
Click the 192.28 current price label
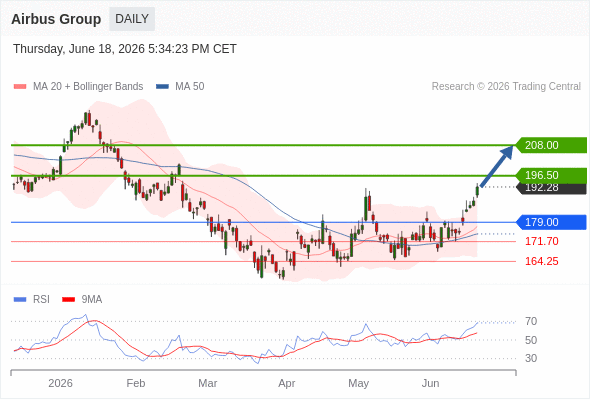(552, 189)
